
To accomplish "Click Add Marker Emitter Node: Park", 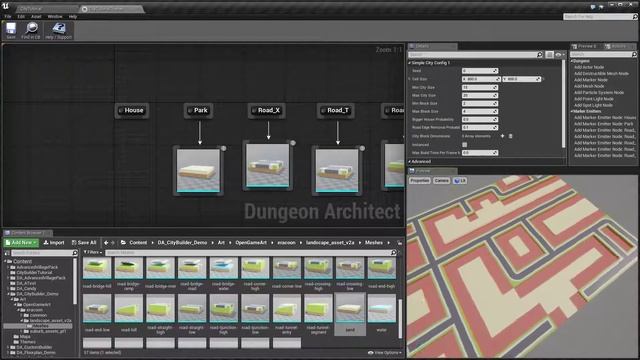I will click(x=603, y=124).
